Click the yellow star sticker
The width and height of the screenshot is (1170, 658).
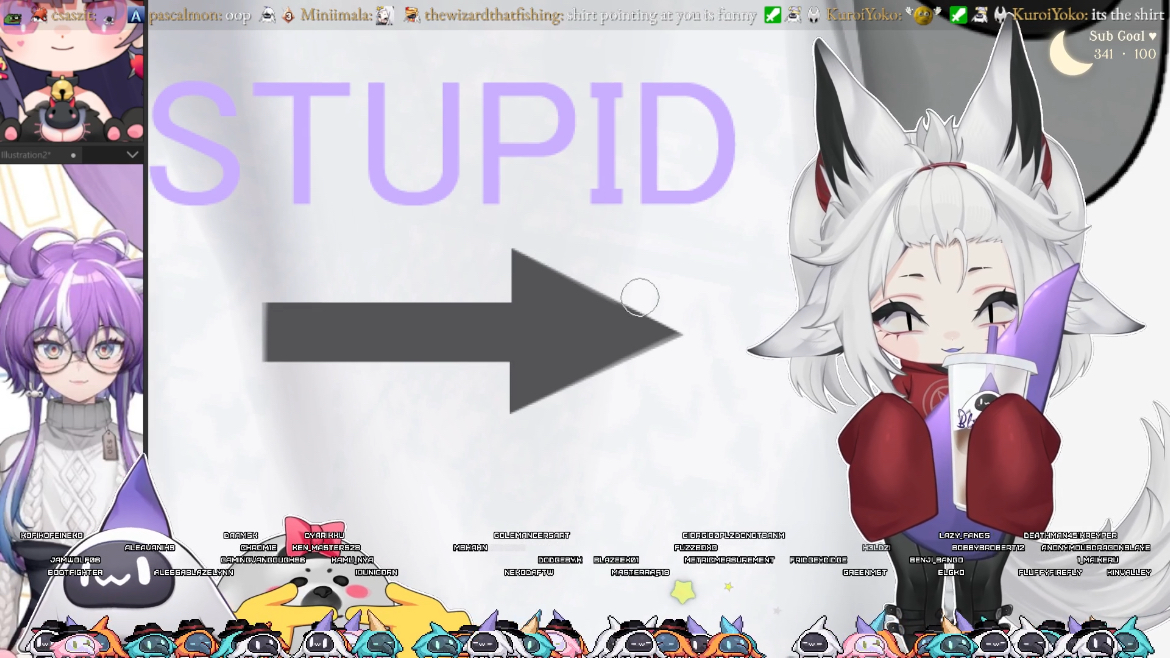point(683,592)
